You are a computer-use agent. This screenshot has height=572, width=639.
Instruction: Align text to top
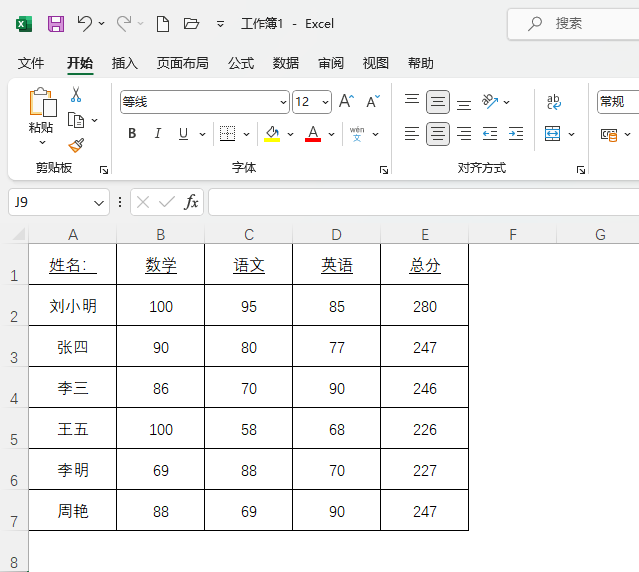coord(412,99)
